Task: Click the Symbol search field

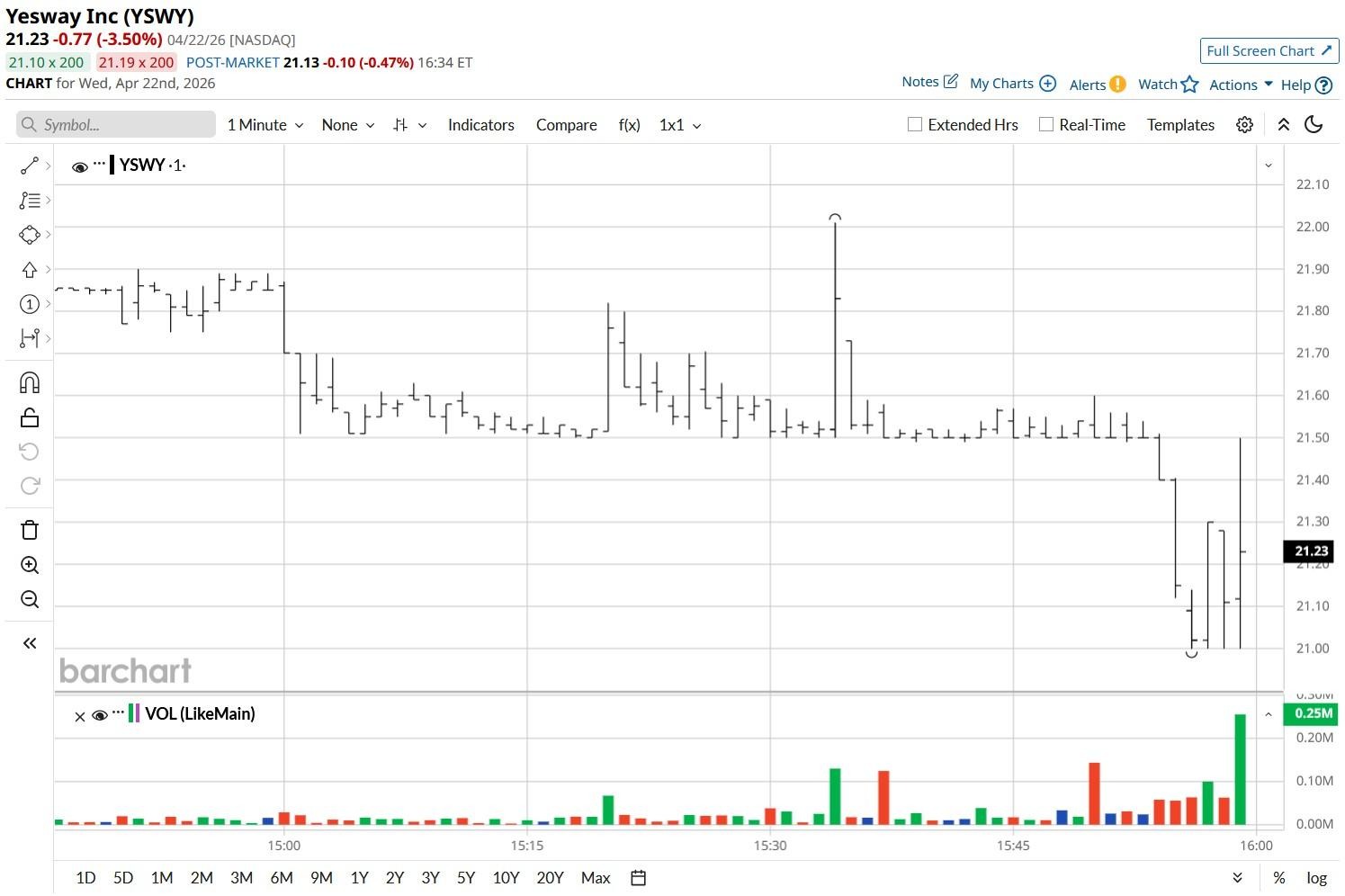Action: click(116, 125)
